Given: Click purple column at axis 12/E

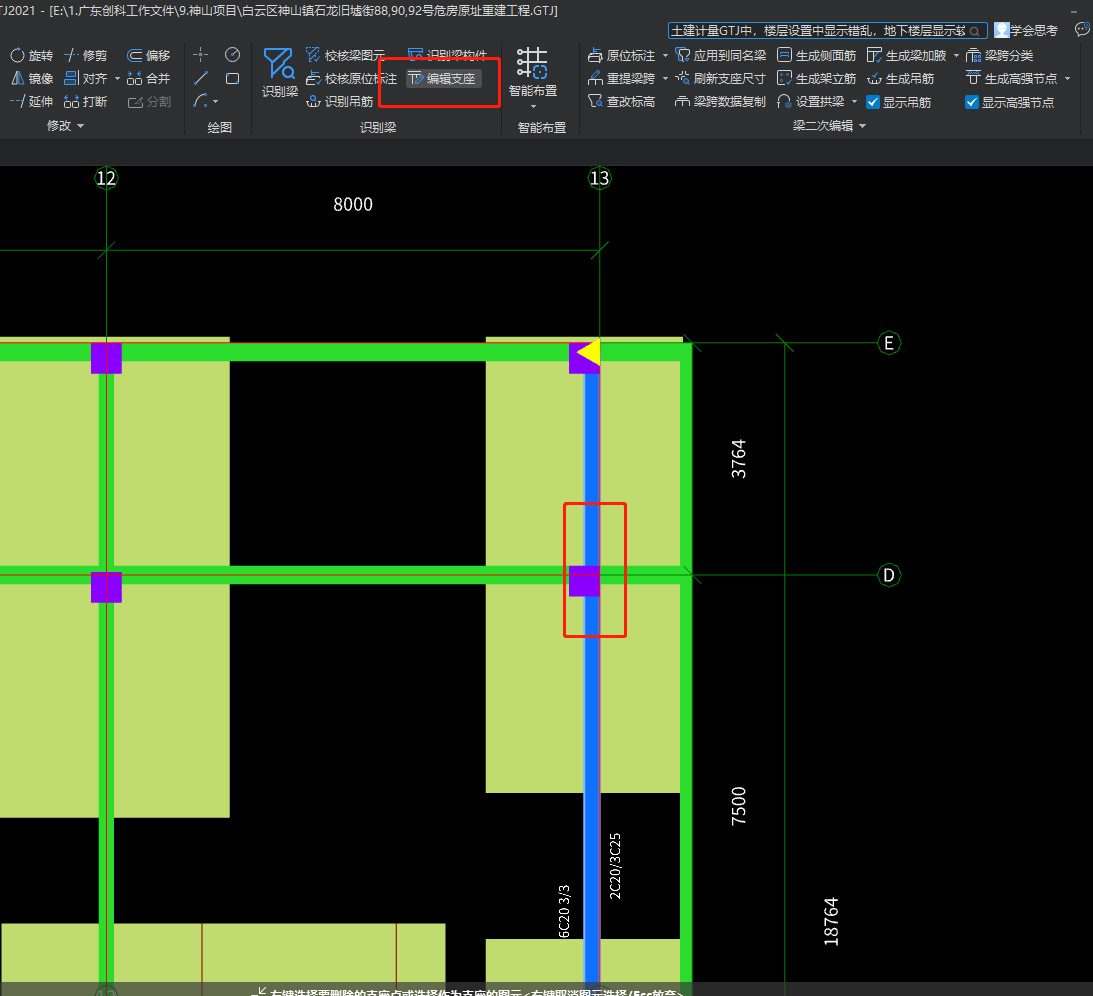Looking at the screenshot, I should tap(106, 358).
